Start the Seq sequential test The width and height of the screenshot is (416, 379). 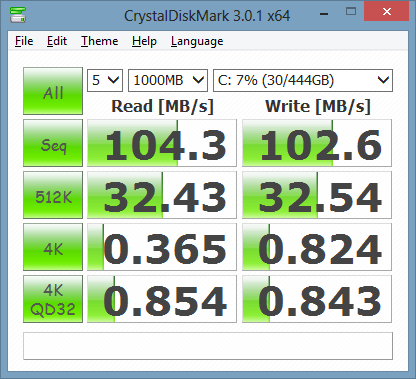tap(53, 143)
